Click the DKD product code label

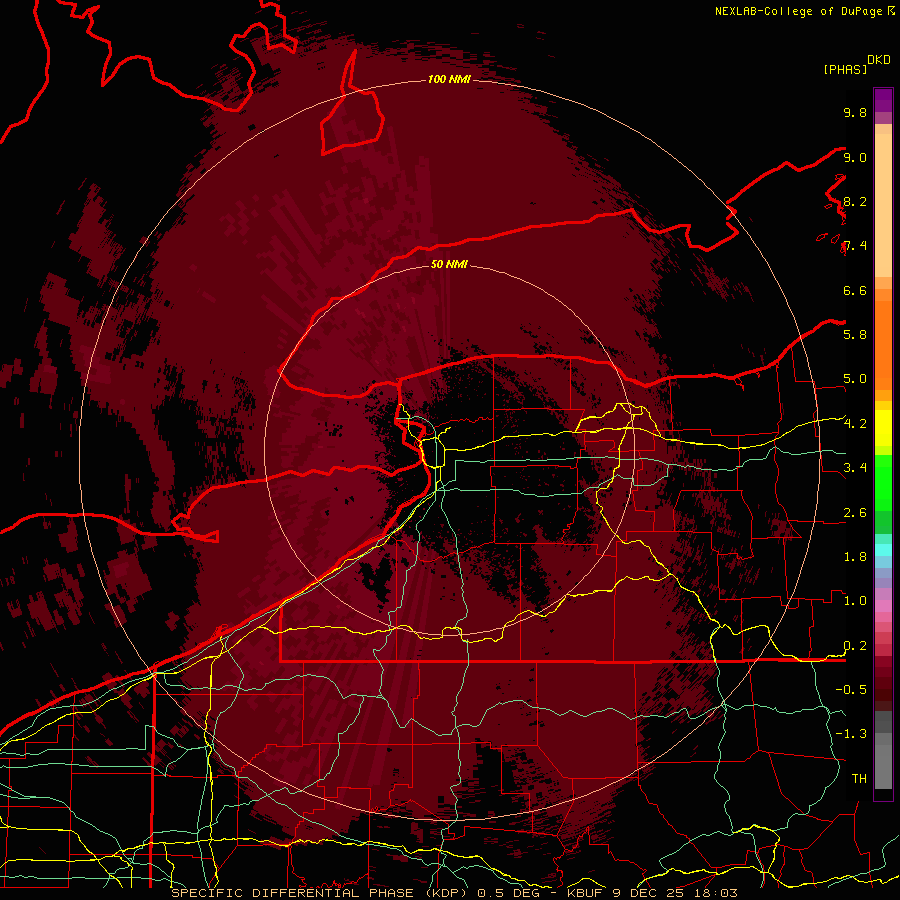click(x=879, y=60)
